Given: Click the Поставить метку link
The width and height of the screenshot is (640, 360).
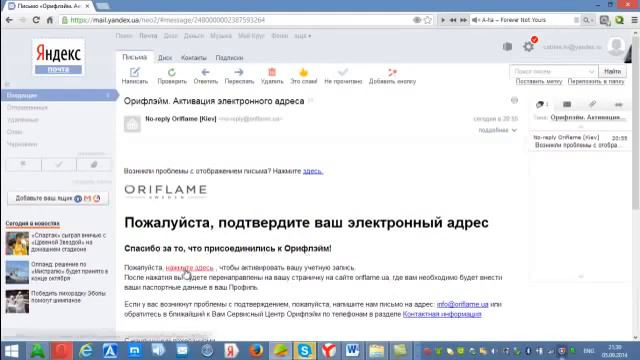Looking at the screenshot, I should [x=539, y=82].
